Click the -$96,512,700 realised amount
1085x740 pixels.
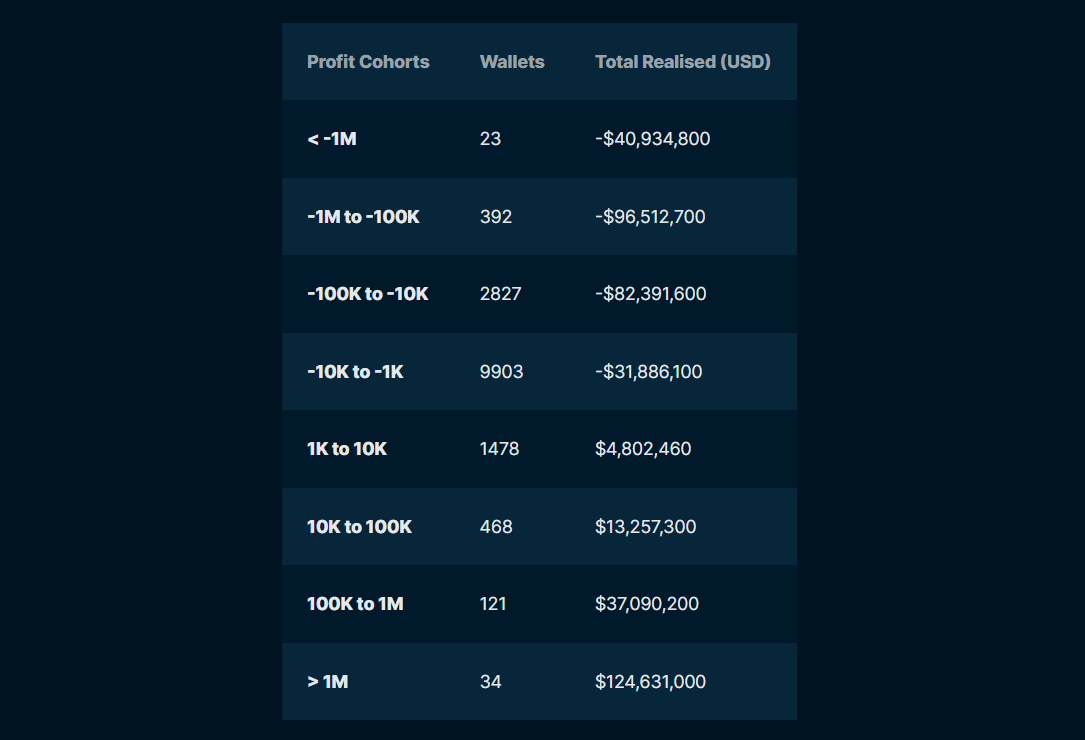(650, 217)
